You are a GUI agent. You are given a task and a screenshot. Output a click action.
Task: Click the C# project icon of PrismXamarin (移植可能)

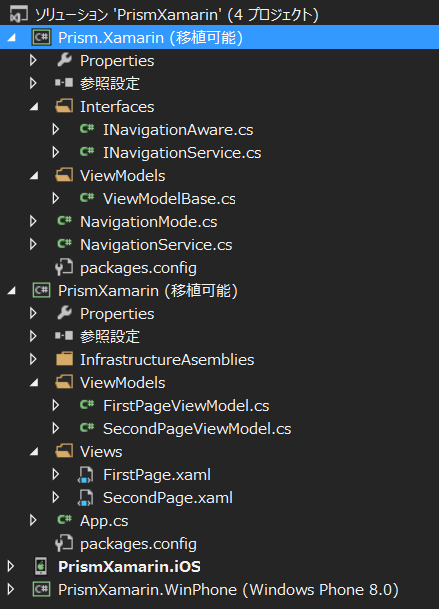coord(41,291)
